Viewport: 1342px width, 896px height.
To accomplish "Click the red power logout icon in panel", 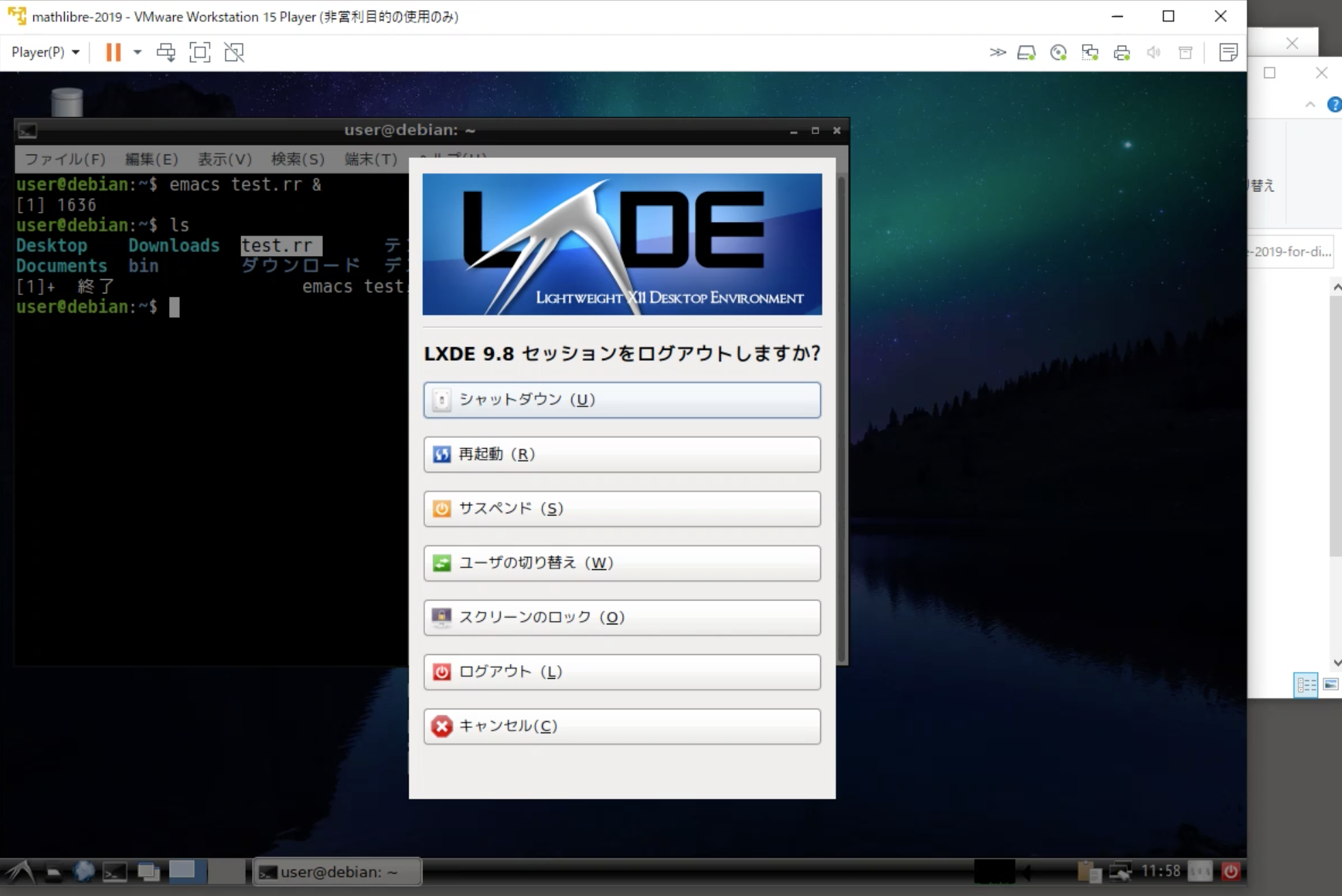I will click(1231, 871).
